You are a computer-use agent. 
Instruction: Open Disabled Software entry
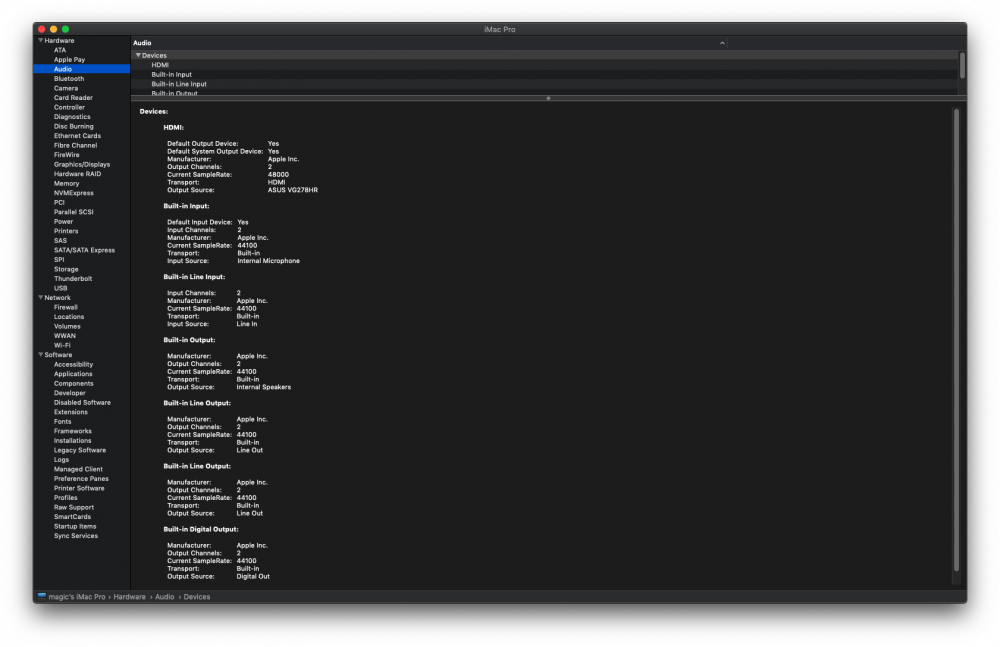coord(82,403)
